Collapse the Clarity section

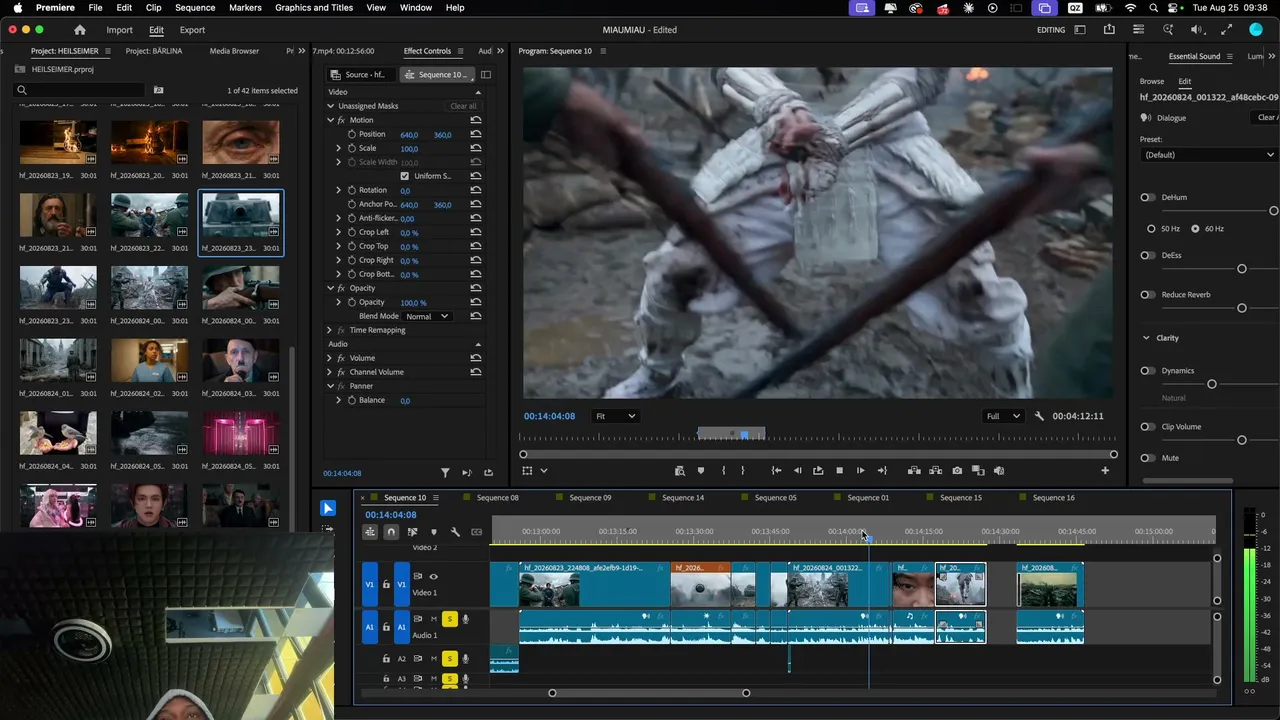[1146, 338]
